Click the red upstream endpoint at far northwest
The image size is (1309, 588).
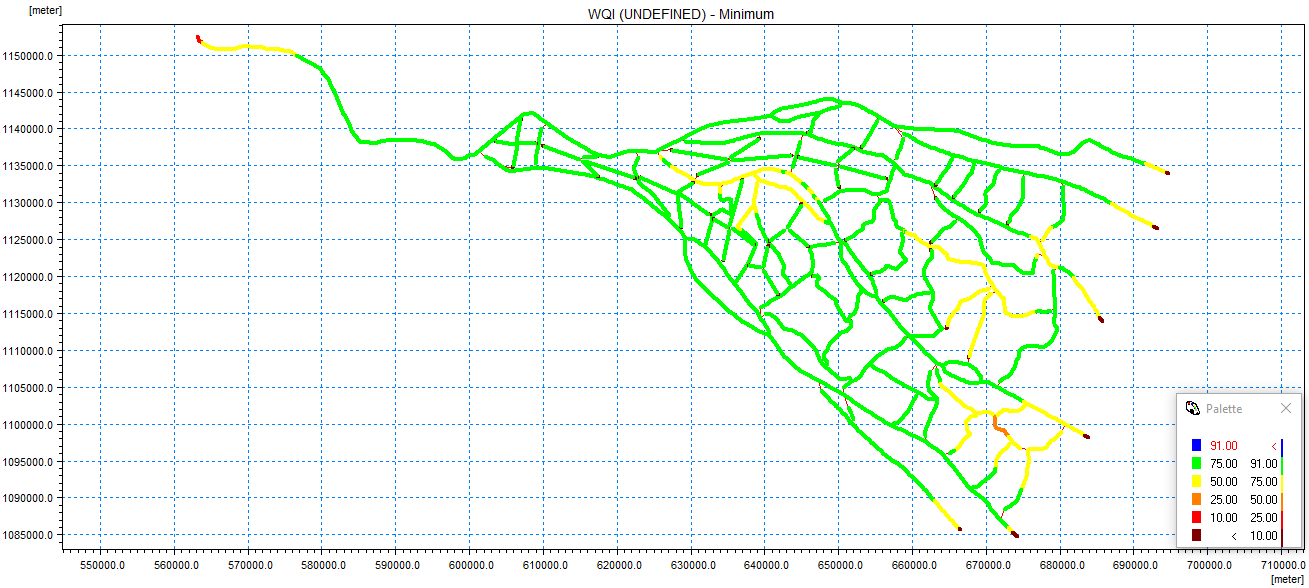click(x=198, y=39)
